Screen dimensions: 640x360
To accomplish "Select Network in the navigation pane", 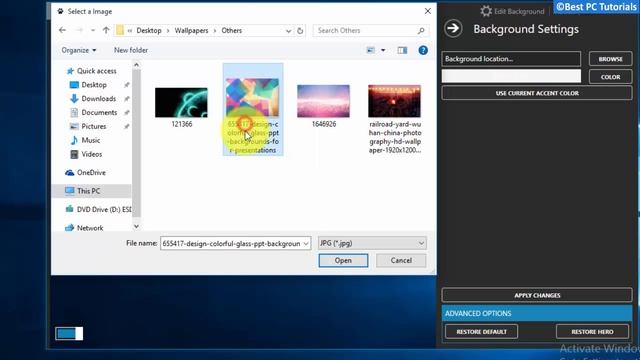I will [90, 228].
